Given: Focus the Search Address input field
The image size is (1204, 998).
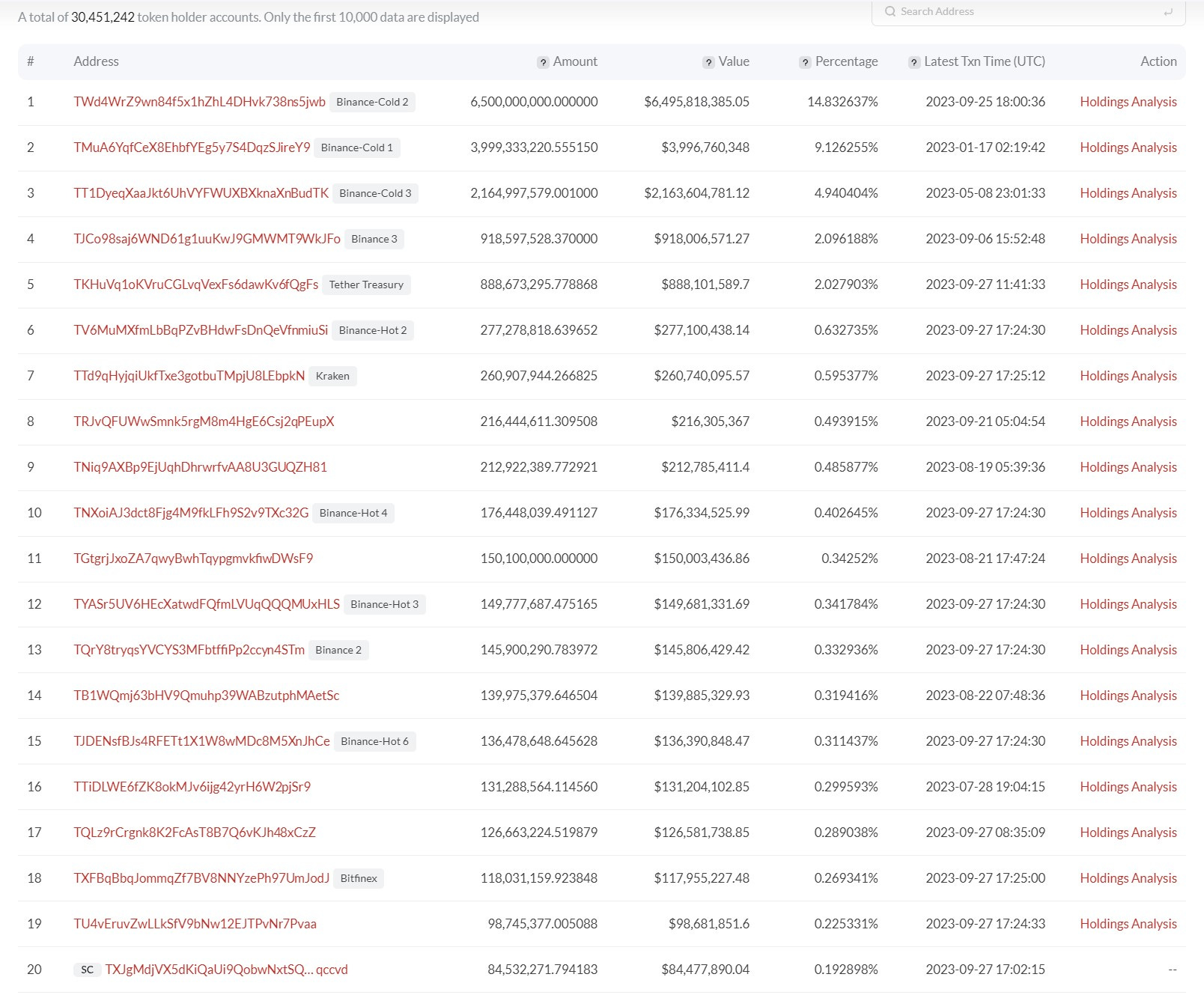Looking at the screenshot, I should pyautogui.click(x=1028, y=12).
